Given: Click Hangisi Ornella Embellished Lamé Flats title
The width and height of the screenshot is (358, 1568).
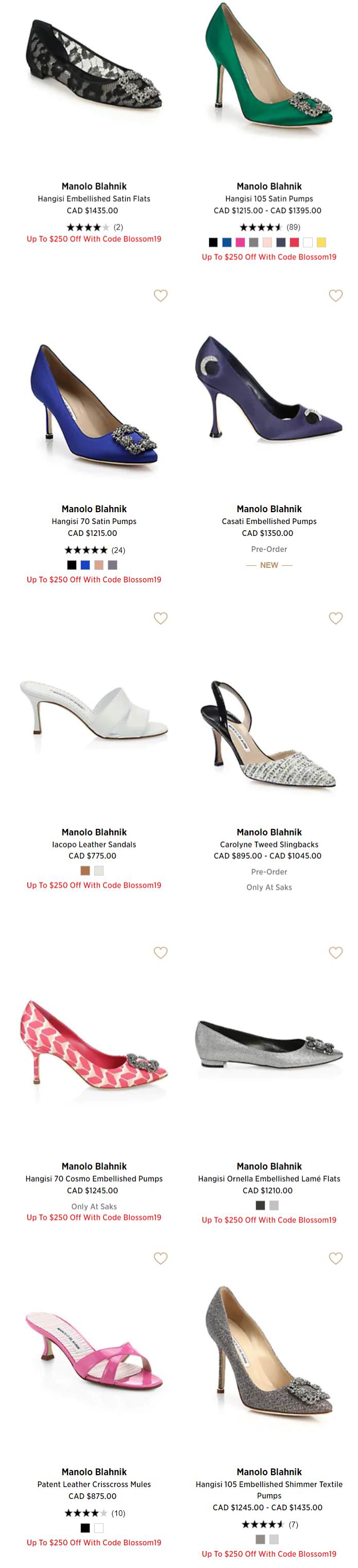Looking at the screenshot, I should click(x=269, y=1179).
